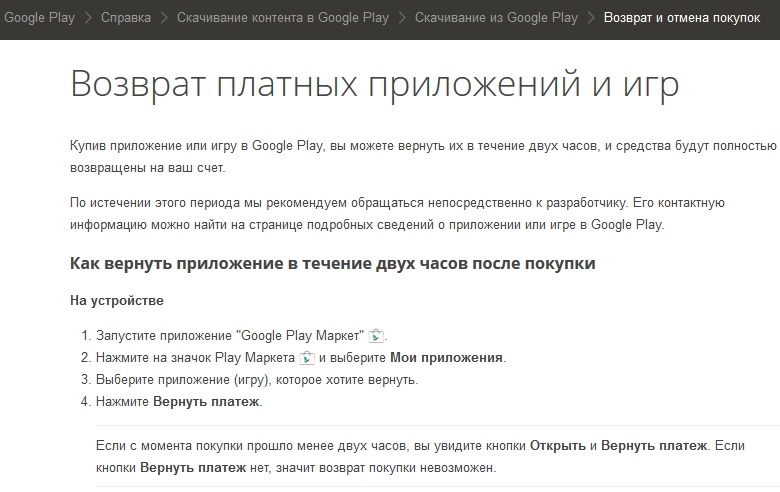The height and width of the screenshot is (492, 780).
Task: Click heading Как вернуть приложение в течение двух часов
Action: (332, 263)
